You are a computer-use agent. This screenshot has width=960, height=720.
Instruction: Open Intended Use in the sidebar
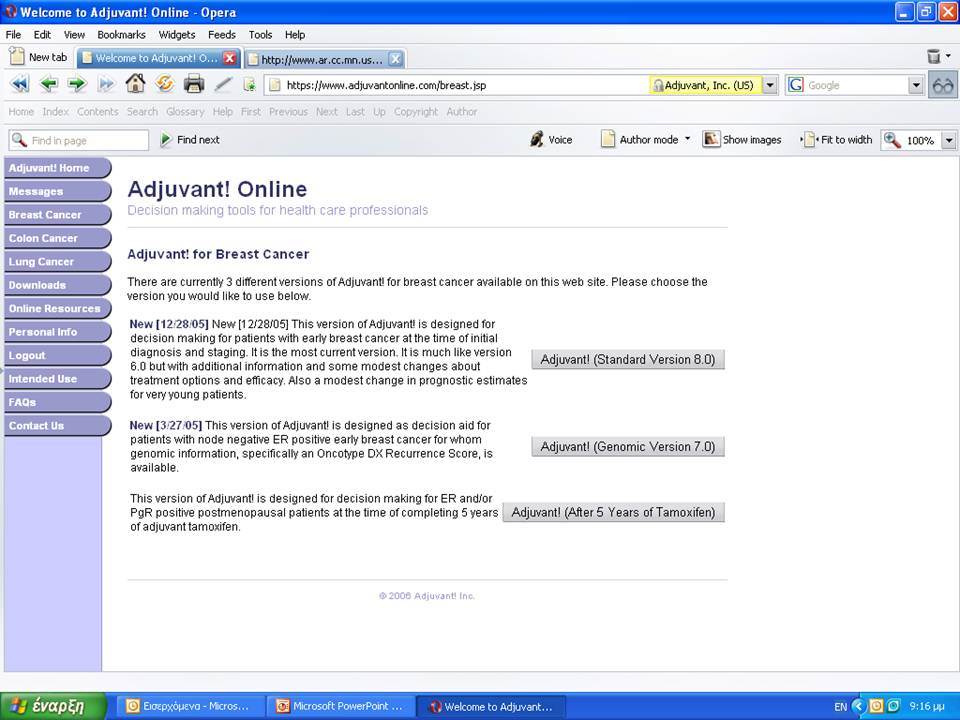point(58,379)
